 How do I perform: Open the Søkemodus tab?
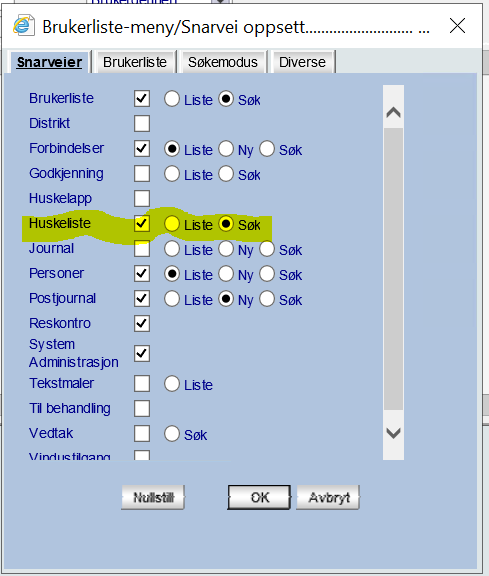point(223,62)
